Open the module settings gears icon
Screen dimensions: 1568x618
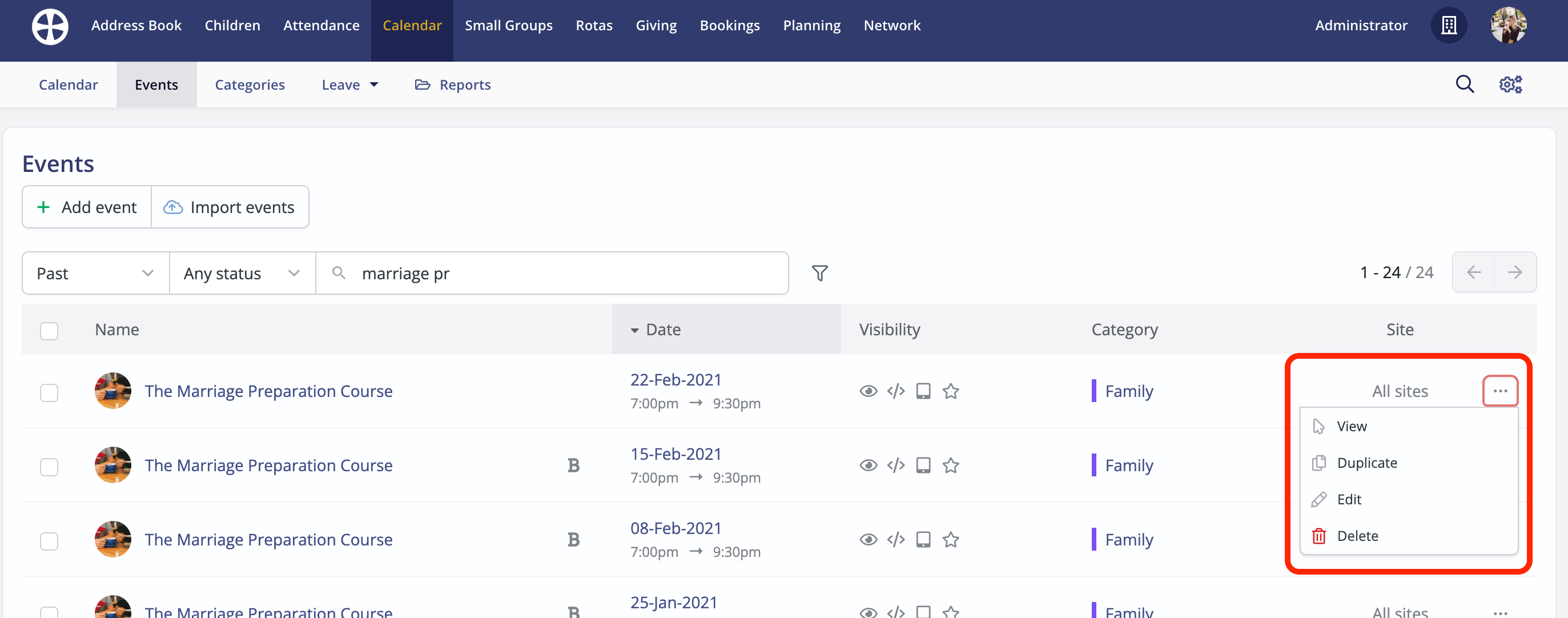point(1510,85)
